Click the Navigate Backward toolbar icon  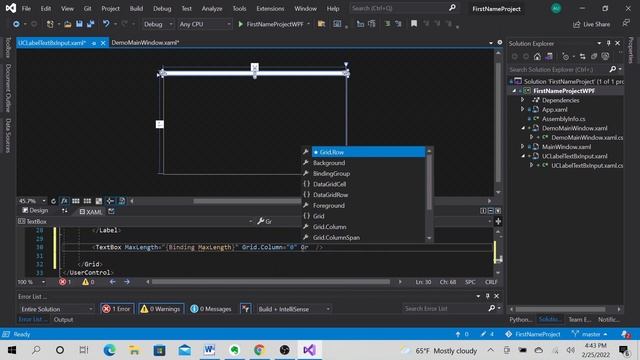pos(16,24)
